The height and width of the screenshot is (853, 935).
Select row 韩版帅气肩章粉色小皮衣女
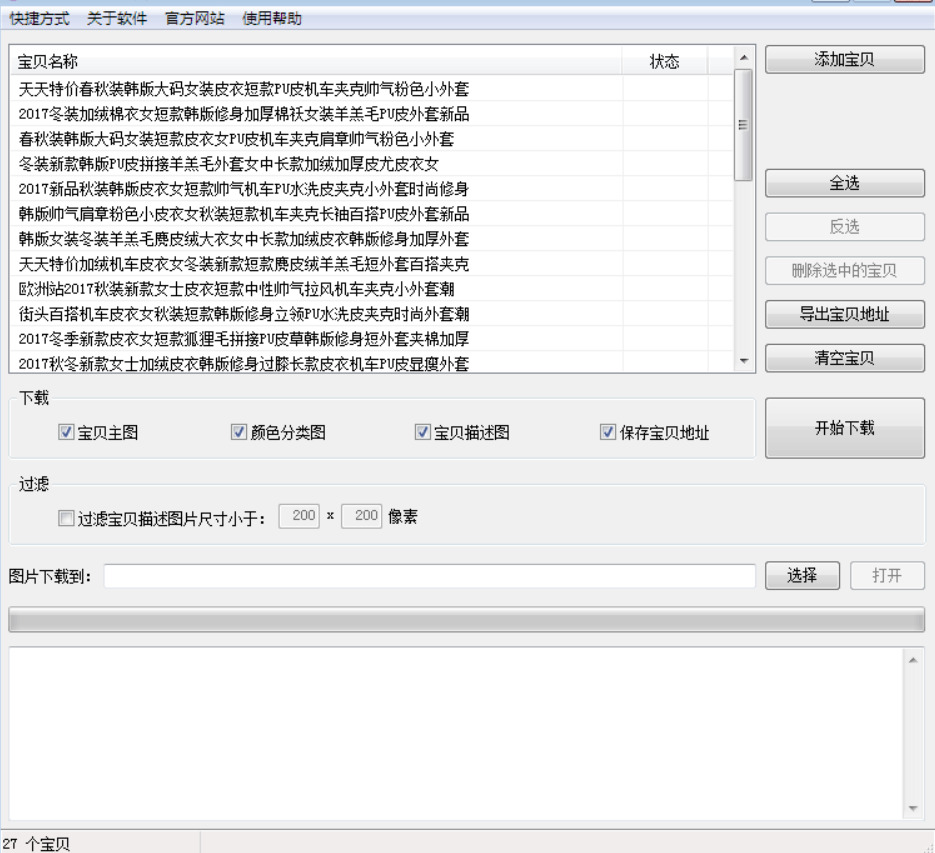point(371,214)
